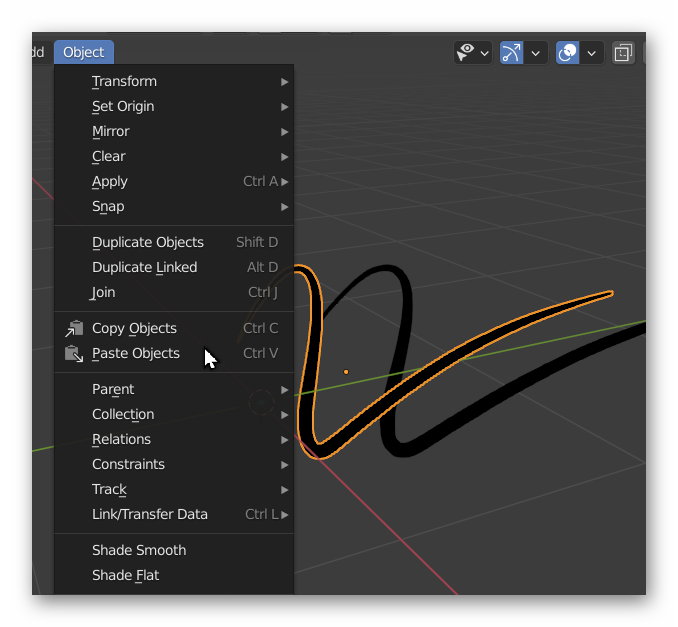Open the gizmo options dropdown arrow
The height and width of the screenshot is (627, 678).
point(536,53)
